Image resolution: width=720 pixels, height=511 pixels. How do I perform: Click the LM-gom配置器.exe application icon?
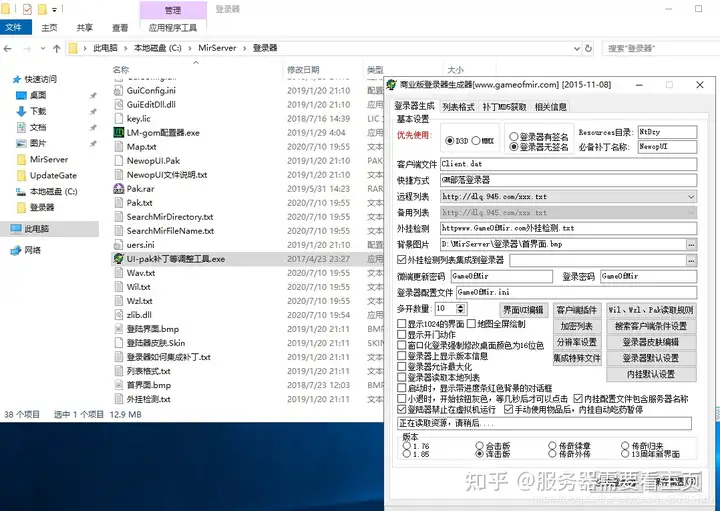point(118,133)
